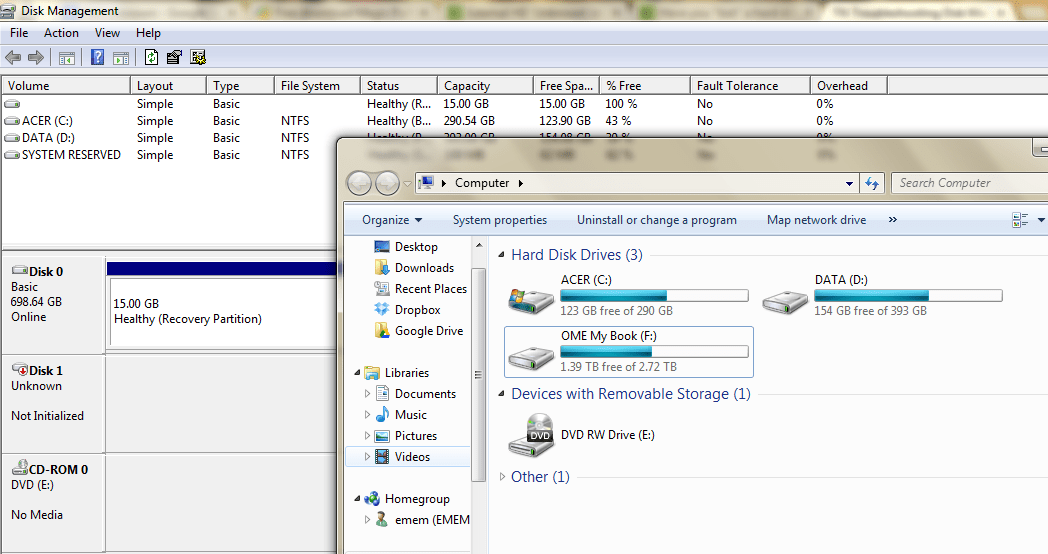Click the Back arrow in Disk Management toolbar

pos(13,57)
